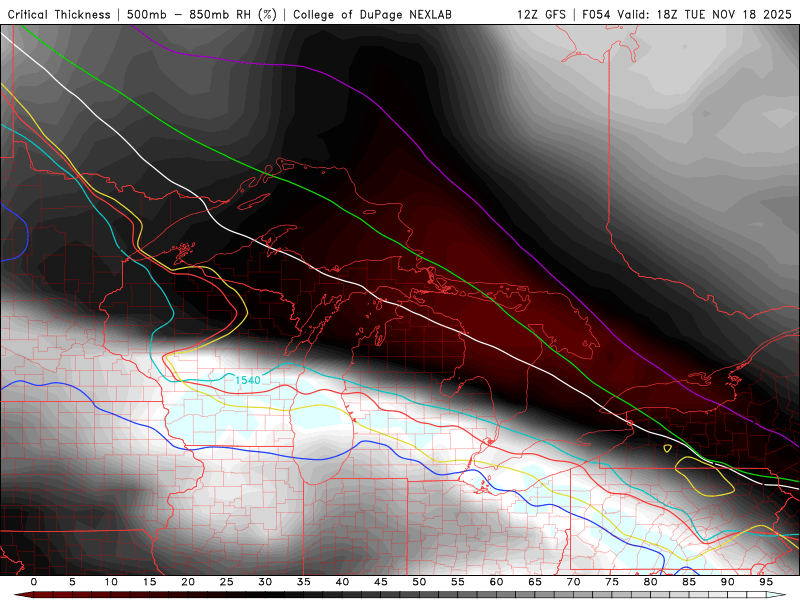Click the "5" colorbar label
Screen dimensions: 800x600
(72, 582)
